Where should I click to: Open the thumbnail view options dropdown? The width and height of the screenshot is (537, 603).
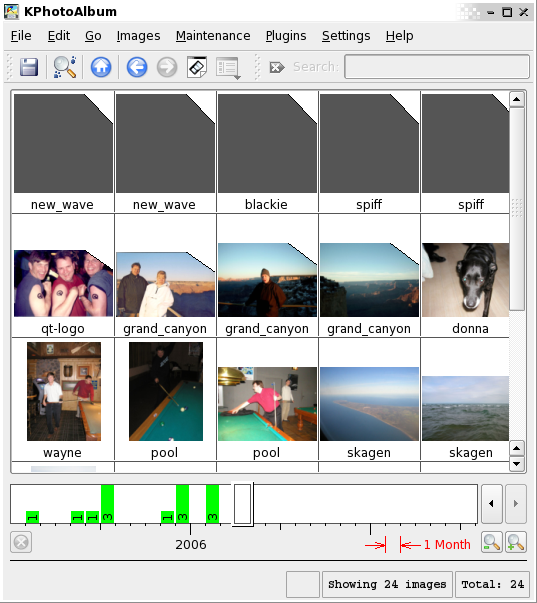pyautogui.click(x=228, y=68)
